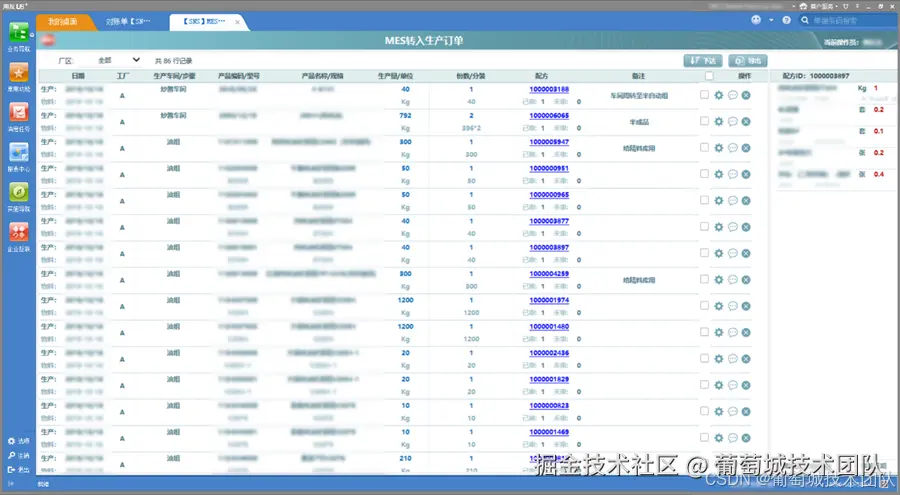This screenshot has width=900, height=495.
Task: Switch to the 我的桌面 tab
Action: [63, 22]
